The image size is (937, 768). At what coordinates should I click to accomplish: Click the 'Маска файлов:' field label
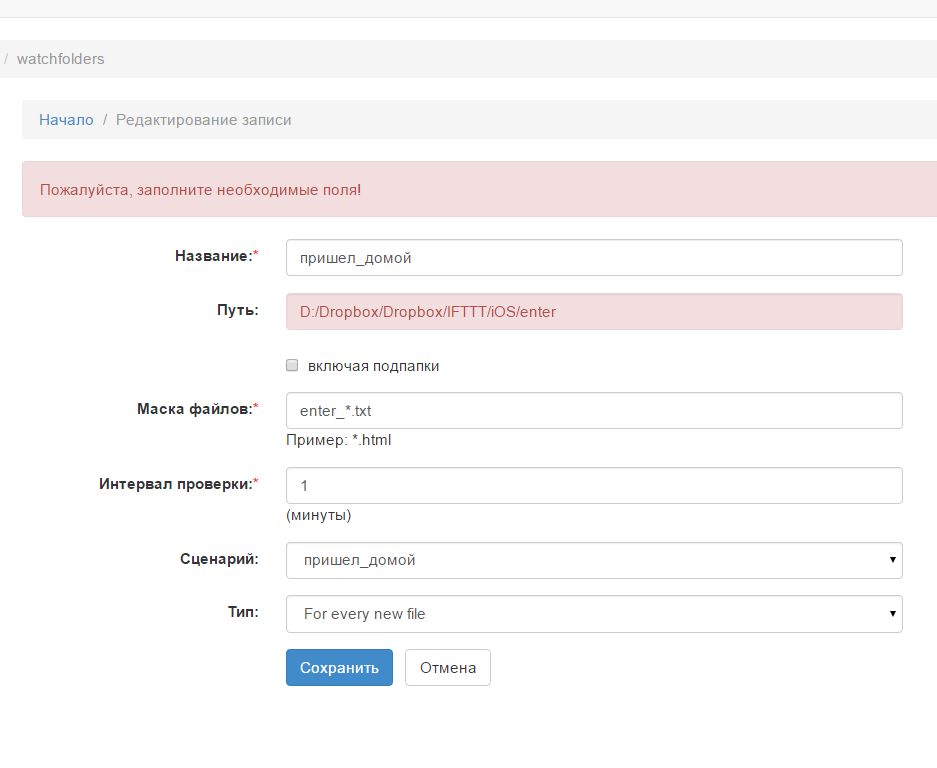point(195,408)
